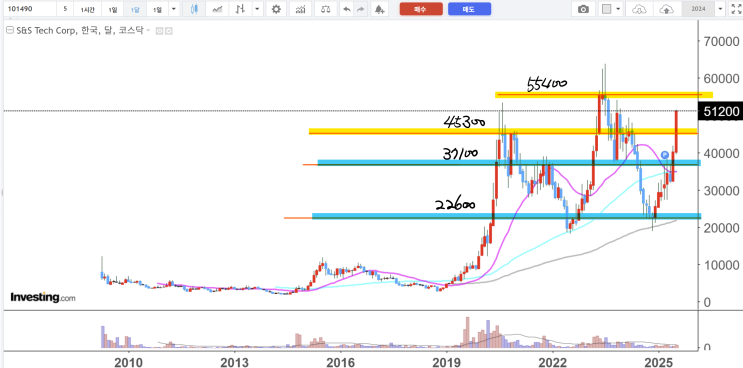This screenshot has height=368, width=743.
Task: Click the 51200 current price label
Action: coord(721,112)
